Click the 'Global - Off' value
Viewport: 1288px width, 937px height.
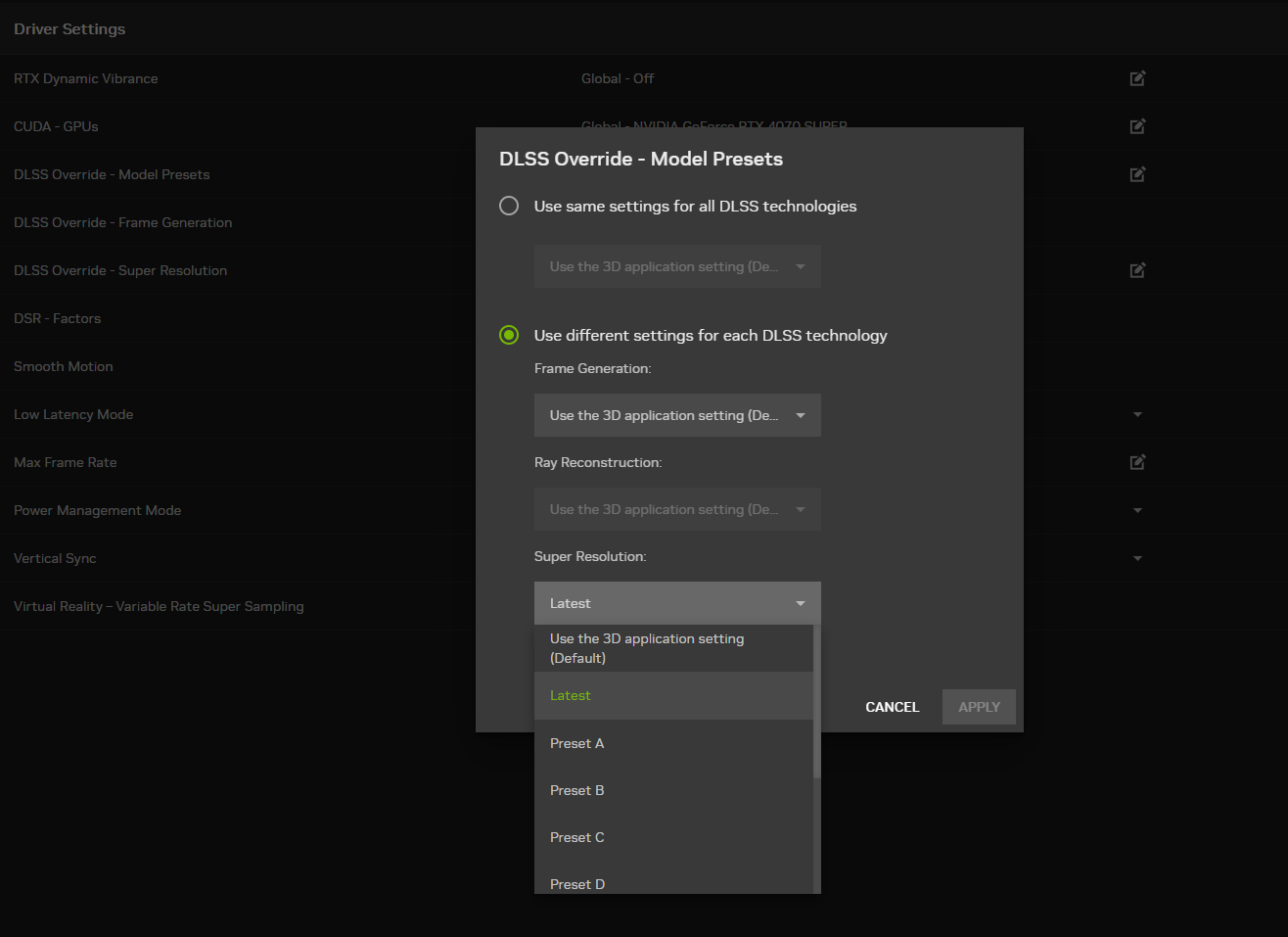coord(618,78)
